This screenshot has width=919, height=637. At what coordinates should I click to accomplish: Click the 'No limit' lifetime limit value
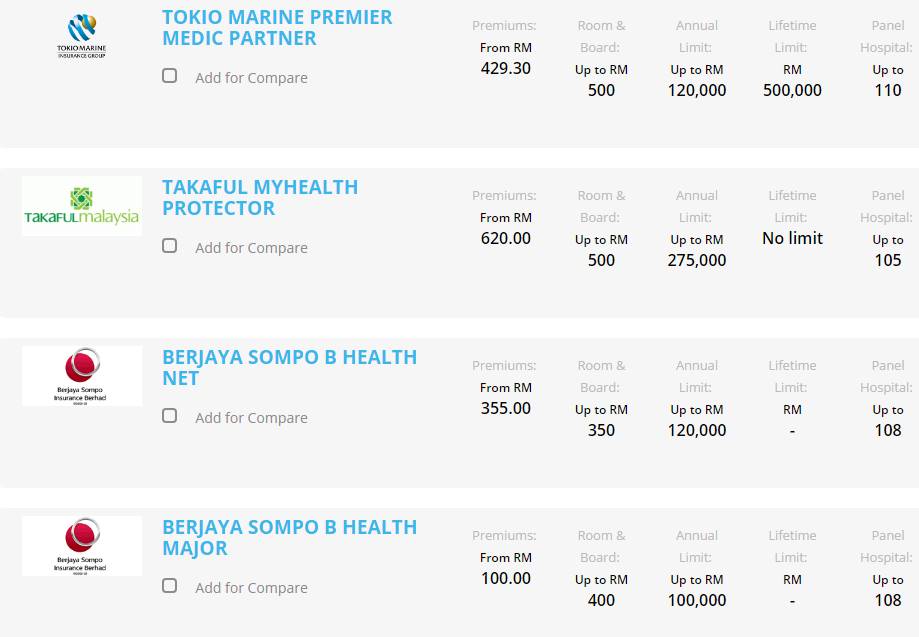tap(792, 239)
